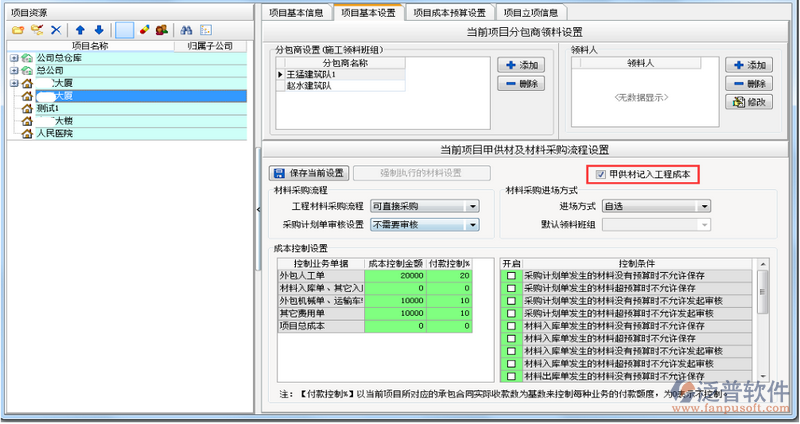Image resolution: width=800 pixels, height=424 pixels.
Task: Enable 材料出库单发生的材料没有预算时不允许保存
Action: (x=511, y=377)
